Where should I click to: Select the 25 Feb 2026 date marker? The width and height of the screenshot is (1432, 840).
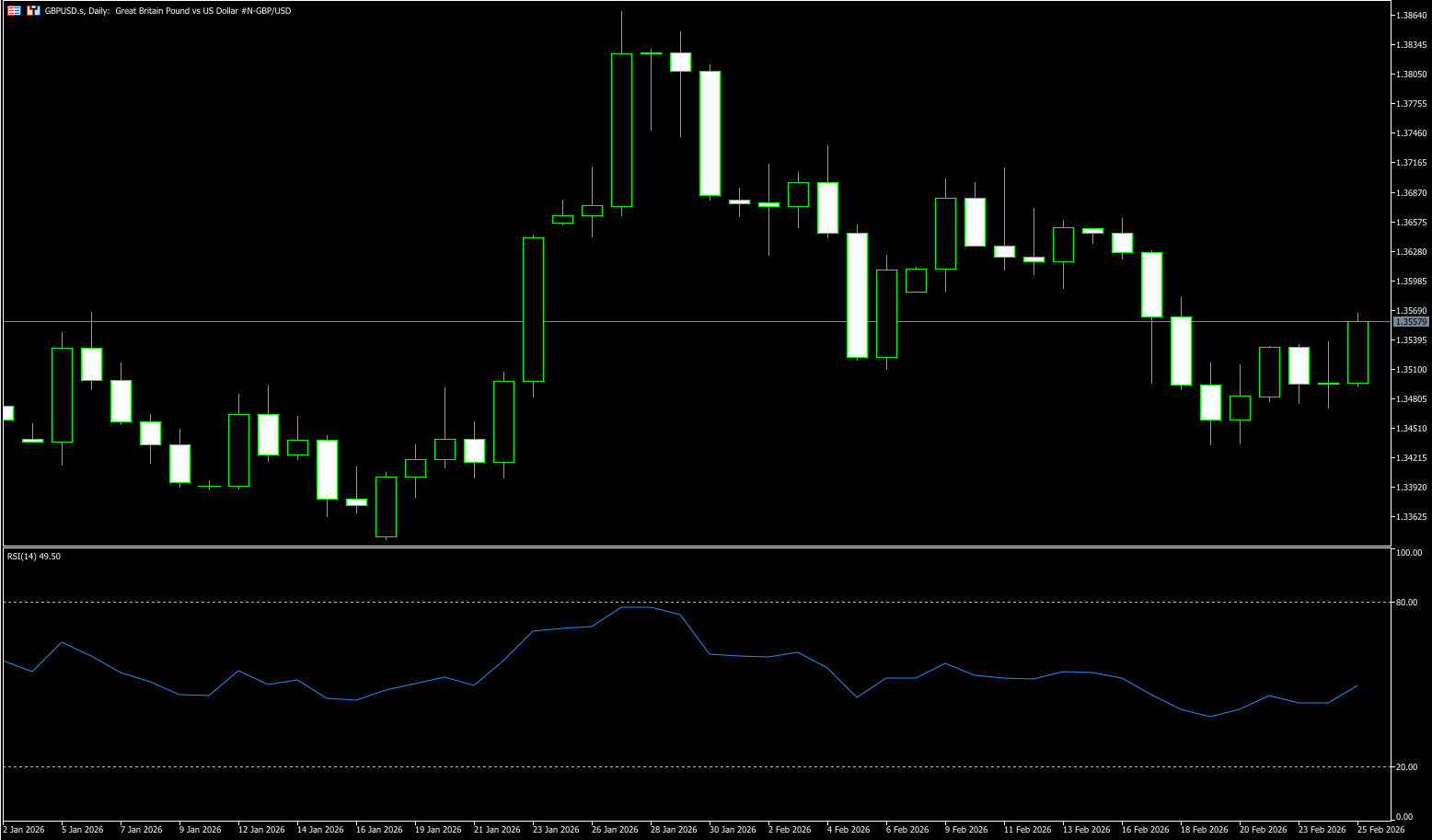pos(1381,830)
